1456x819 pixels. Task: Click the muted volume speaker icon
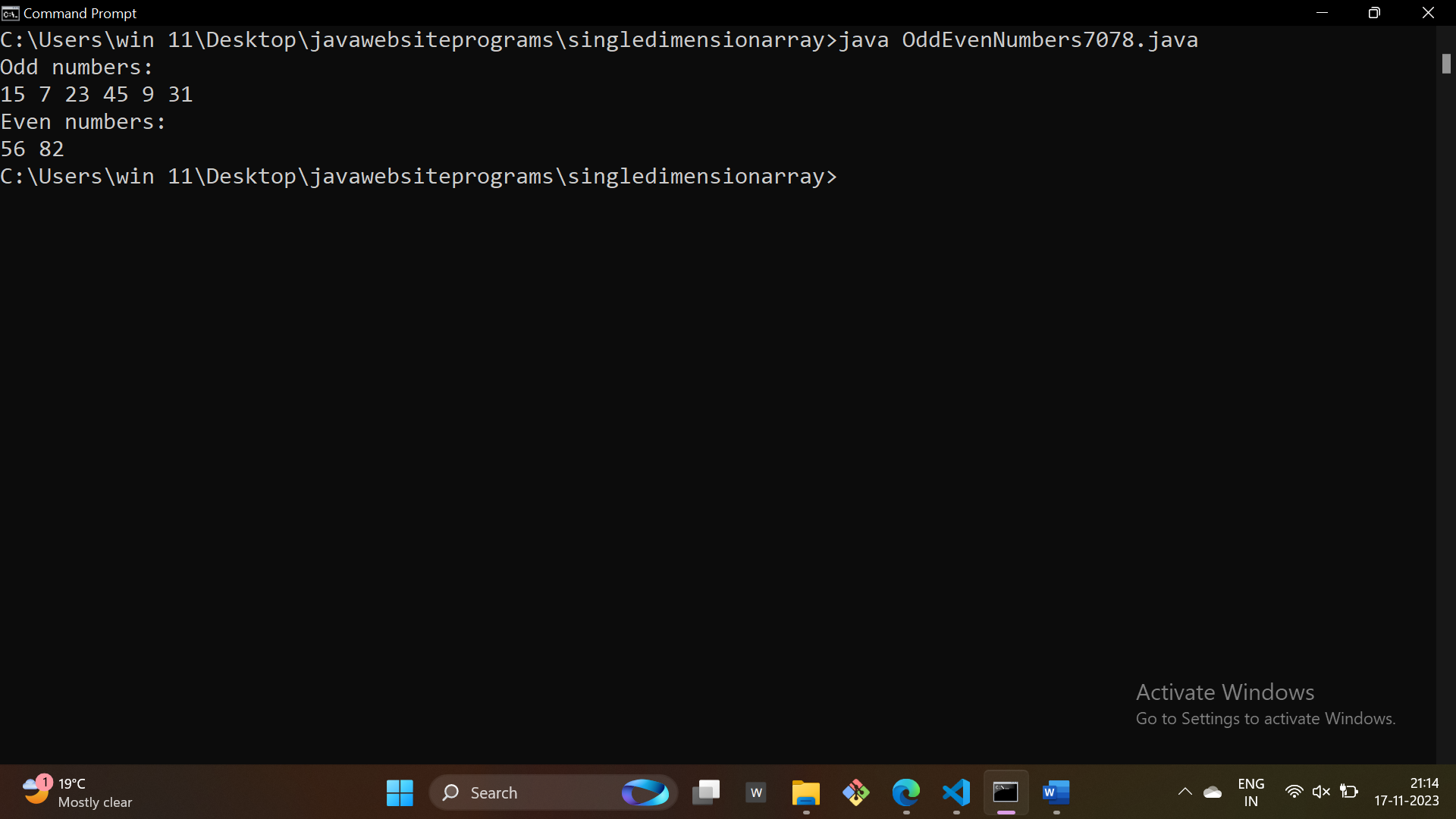click(1321, 792)
